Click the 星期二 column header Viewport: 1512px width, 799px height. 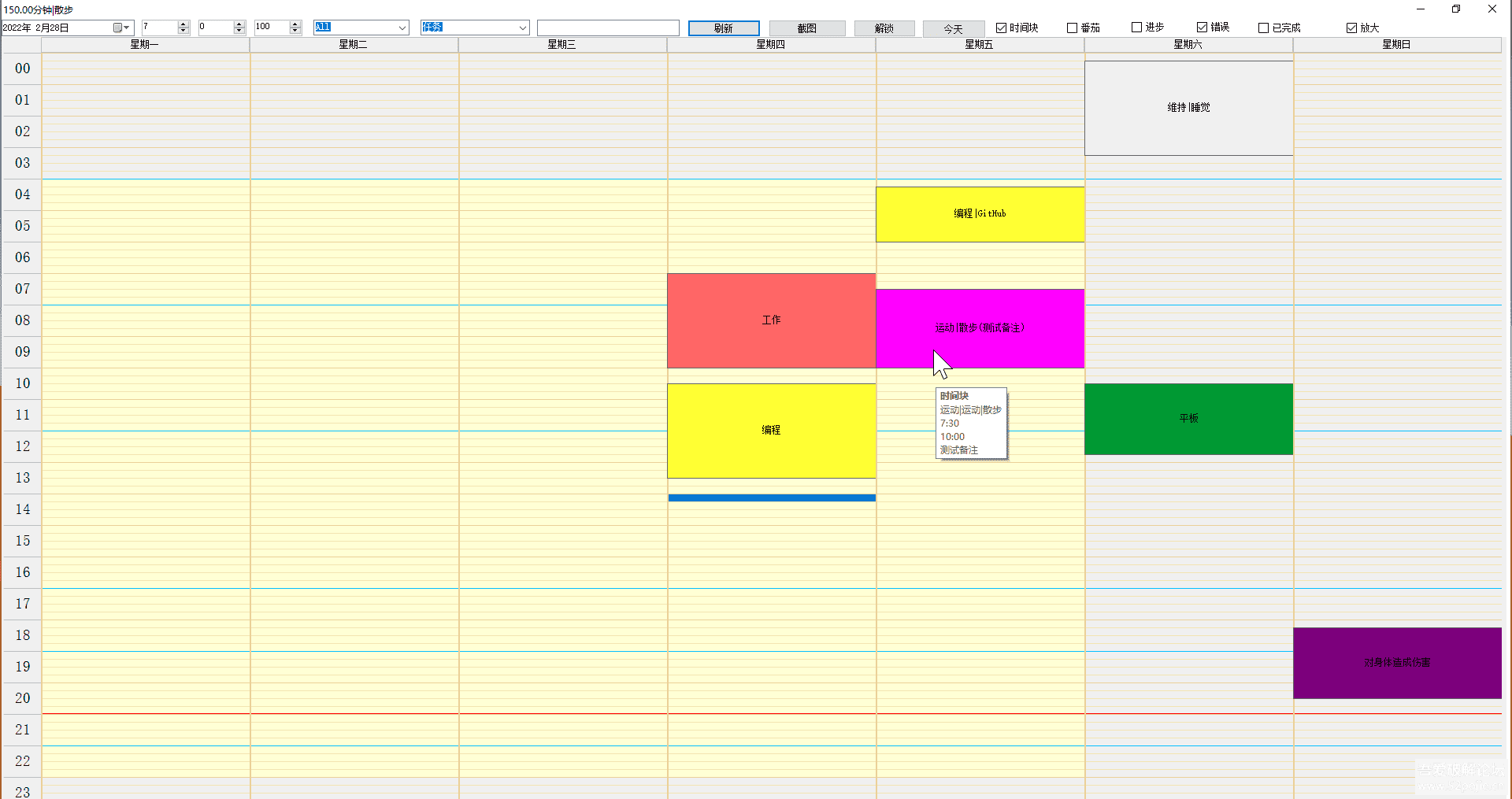point(354,45)
